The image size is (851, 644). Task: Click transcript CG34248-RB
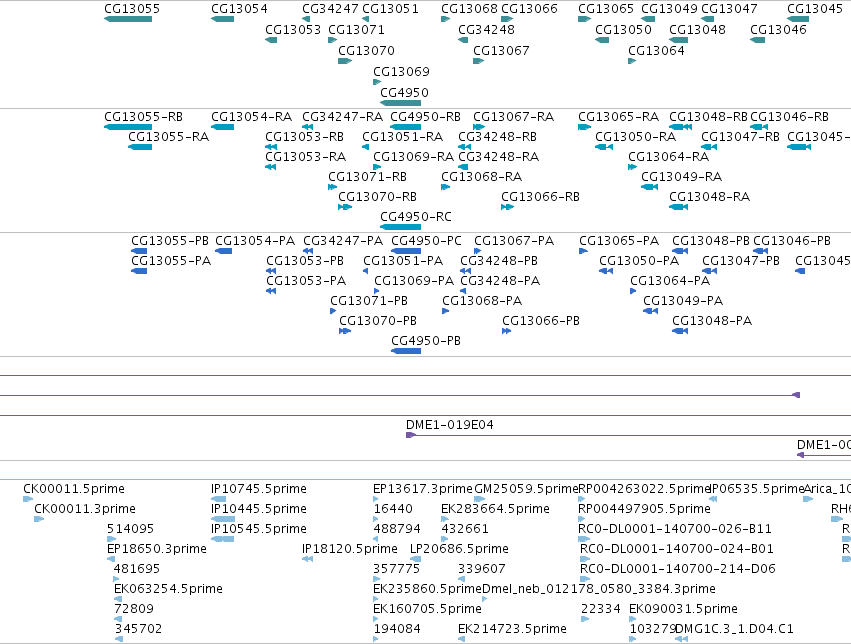(x=498, y=137)
